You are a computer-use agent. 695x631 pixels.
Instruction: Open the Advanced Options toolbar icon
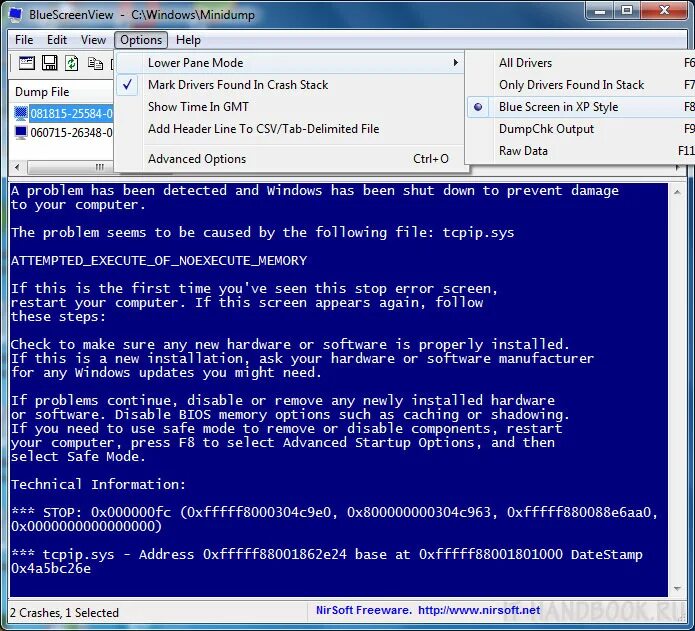pyautogui.click(x=26, y=63)
